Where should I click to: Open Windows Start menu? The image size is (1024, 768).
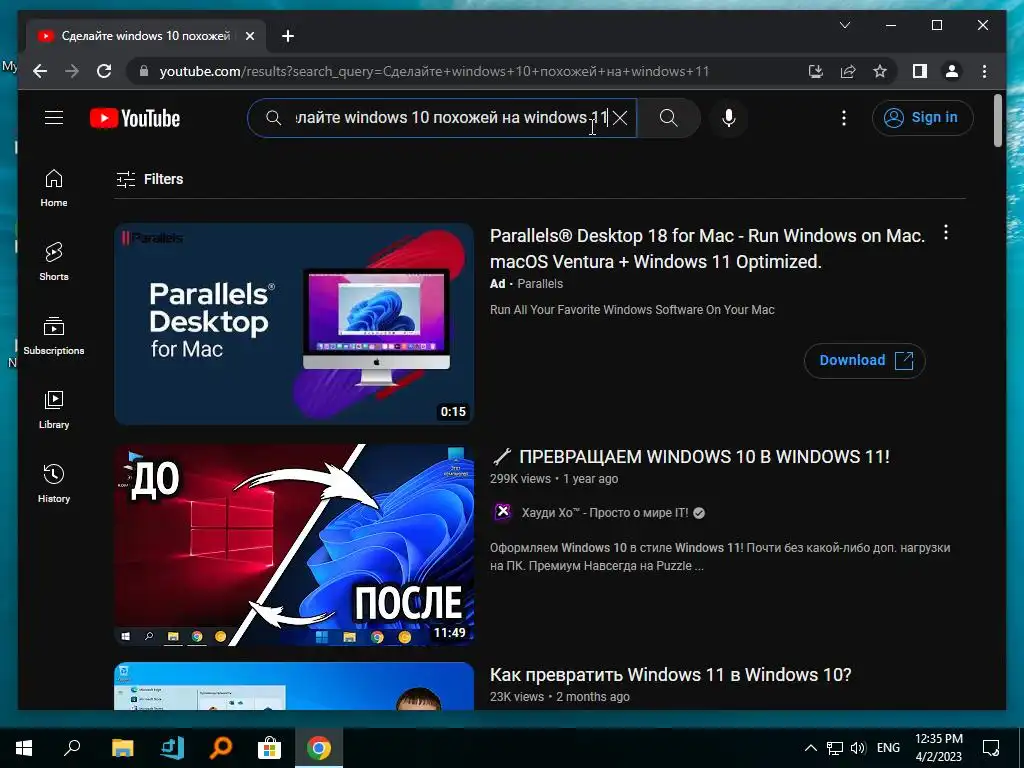[x=24, y=748]
